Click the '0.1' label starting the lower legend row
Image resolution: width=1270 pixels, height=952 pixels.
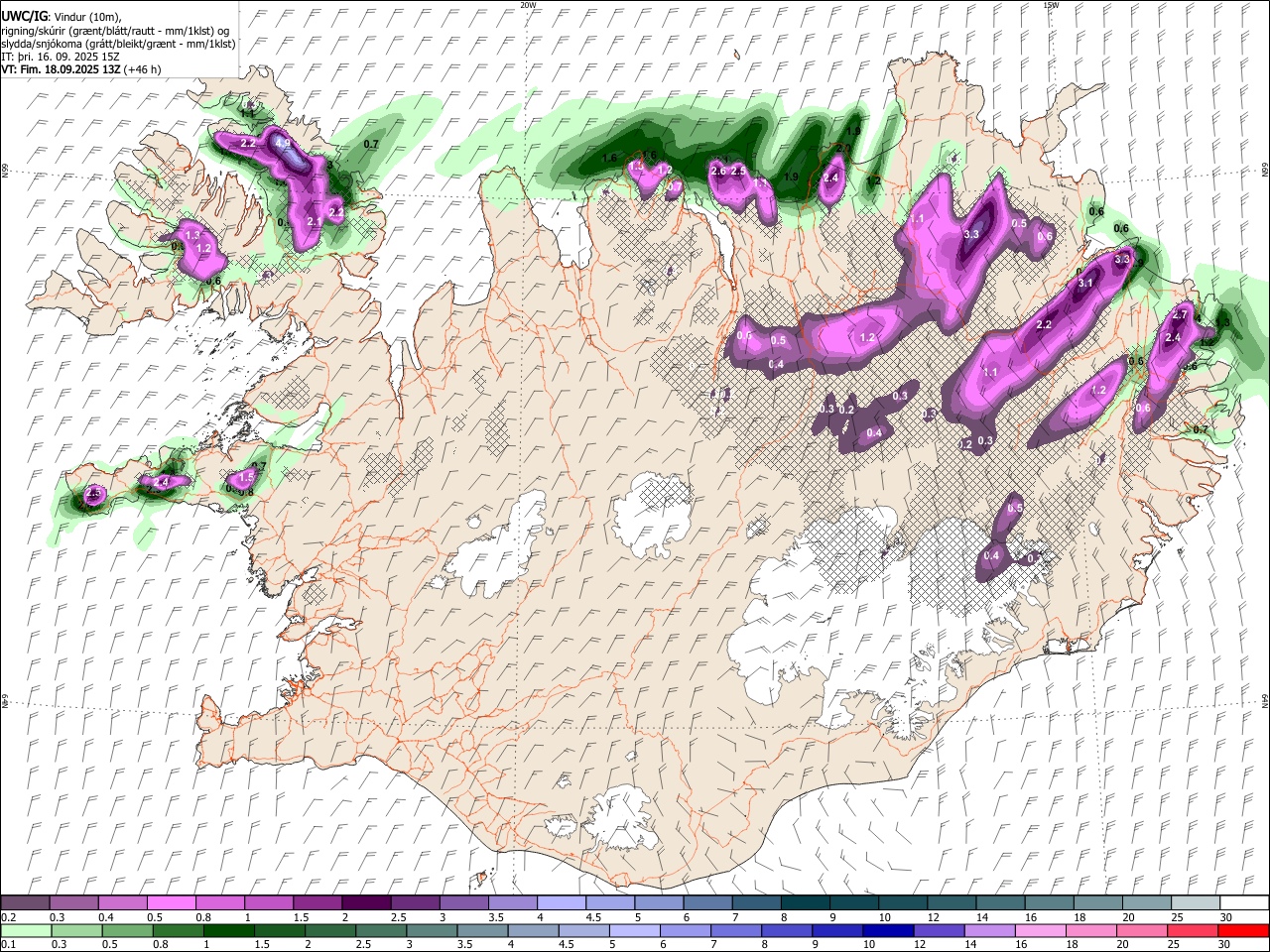click(8, 944)
